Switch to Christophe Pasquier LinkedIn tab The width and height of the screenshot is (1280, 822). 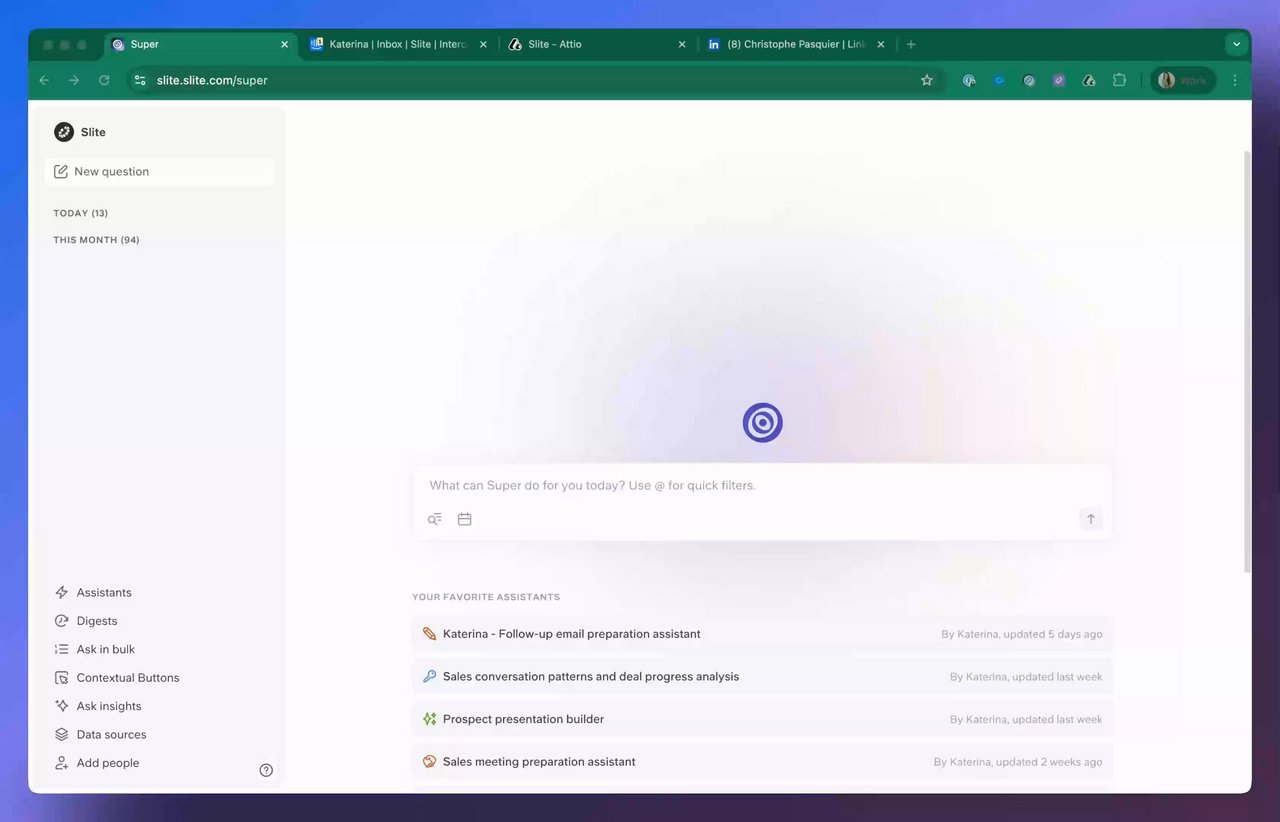[796, 45]
